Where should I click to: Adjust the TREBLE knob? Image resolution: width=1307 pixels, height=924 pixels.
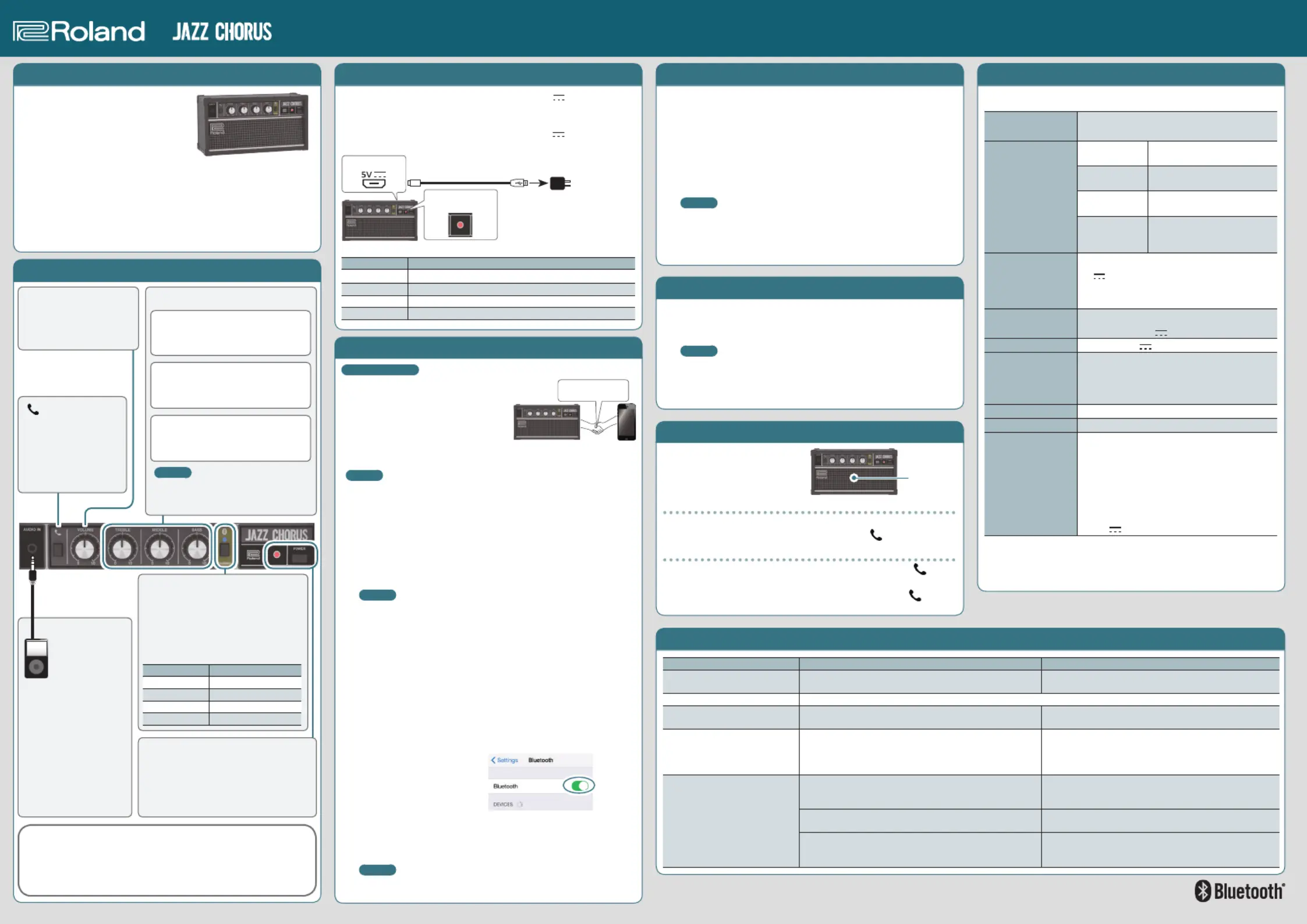point(122,549)
